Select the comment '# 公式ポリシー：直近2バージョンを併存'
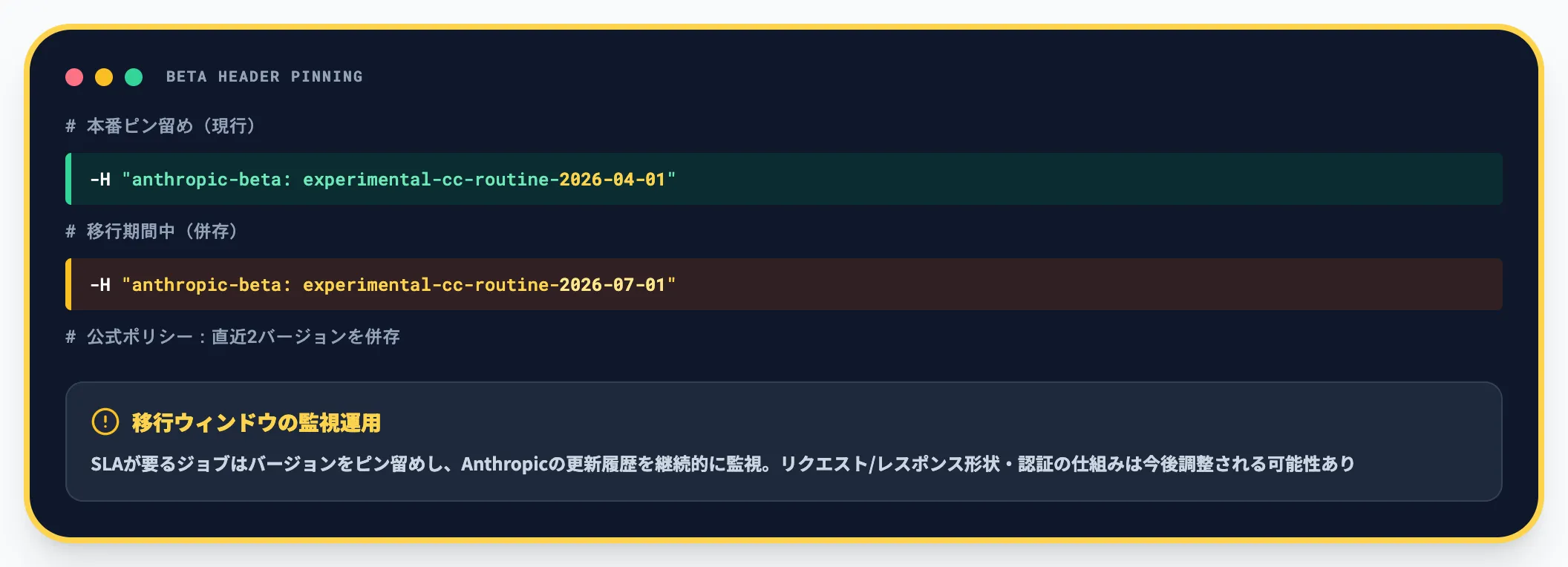 click(232, 337)
